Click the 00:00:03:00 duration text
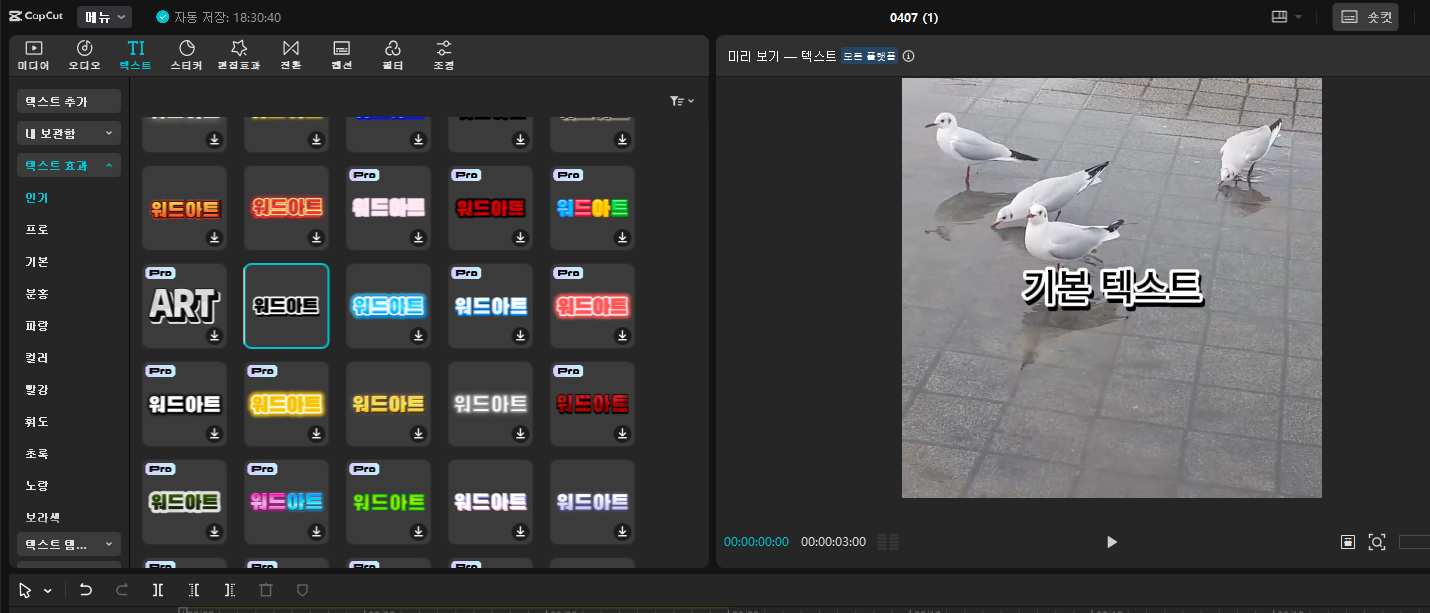The height and width of the screenshot is (613, 1430). pos(833,542)
